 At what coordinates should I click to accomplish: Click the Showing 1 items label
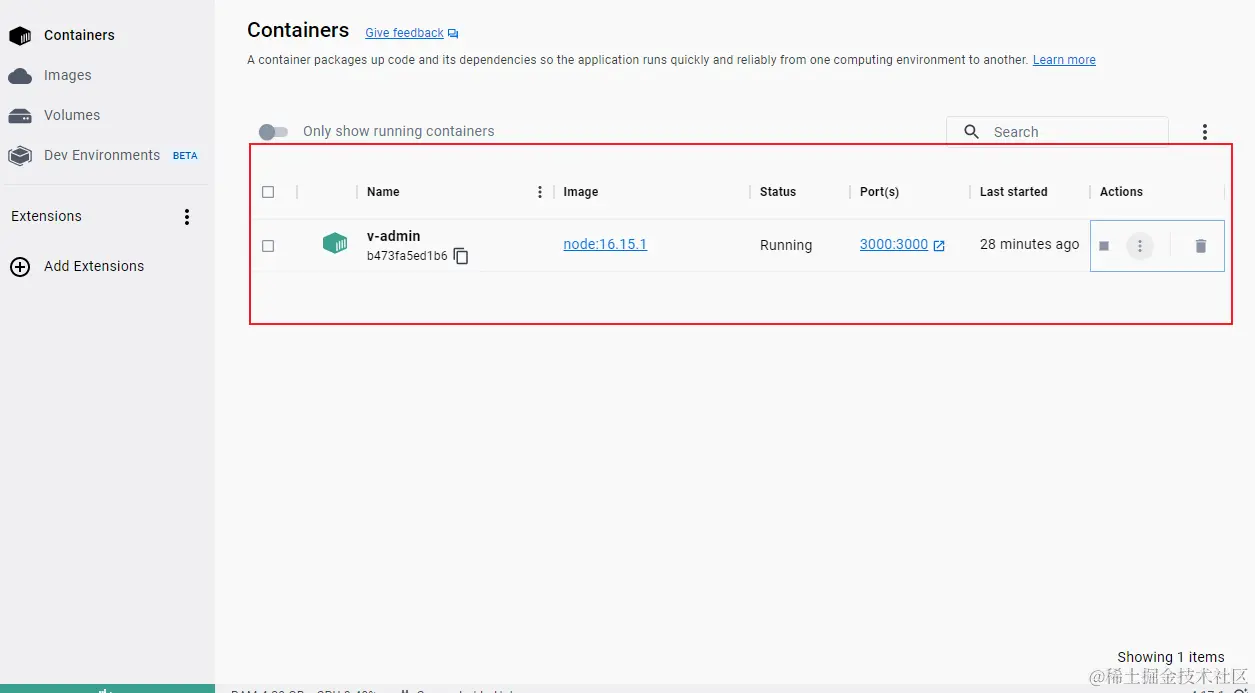[x=1171, y=657]
